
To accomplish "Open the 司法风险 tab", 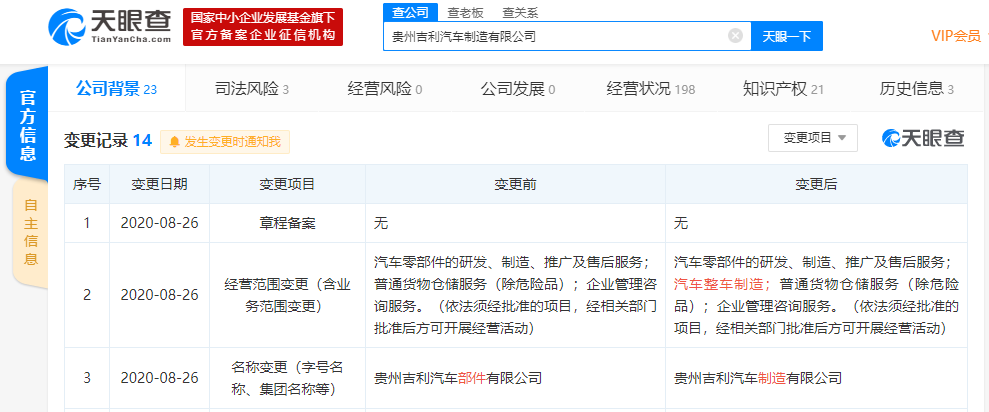I will tap(251, 89).
